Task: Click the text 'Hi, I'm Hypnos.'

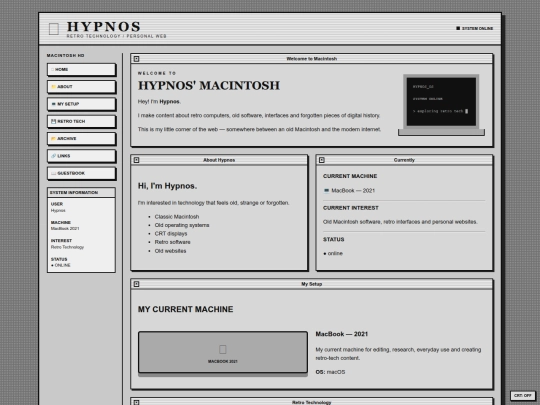Action: coord(167,186)
